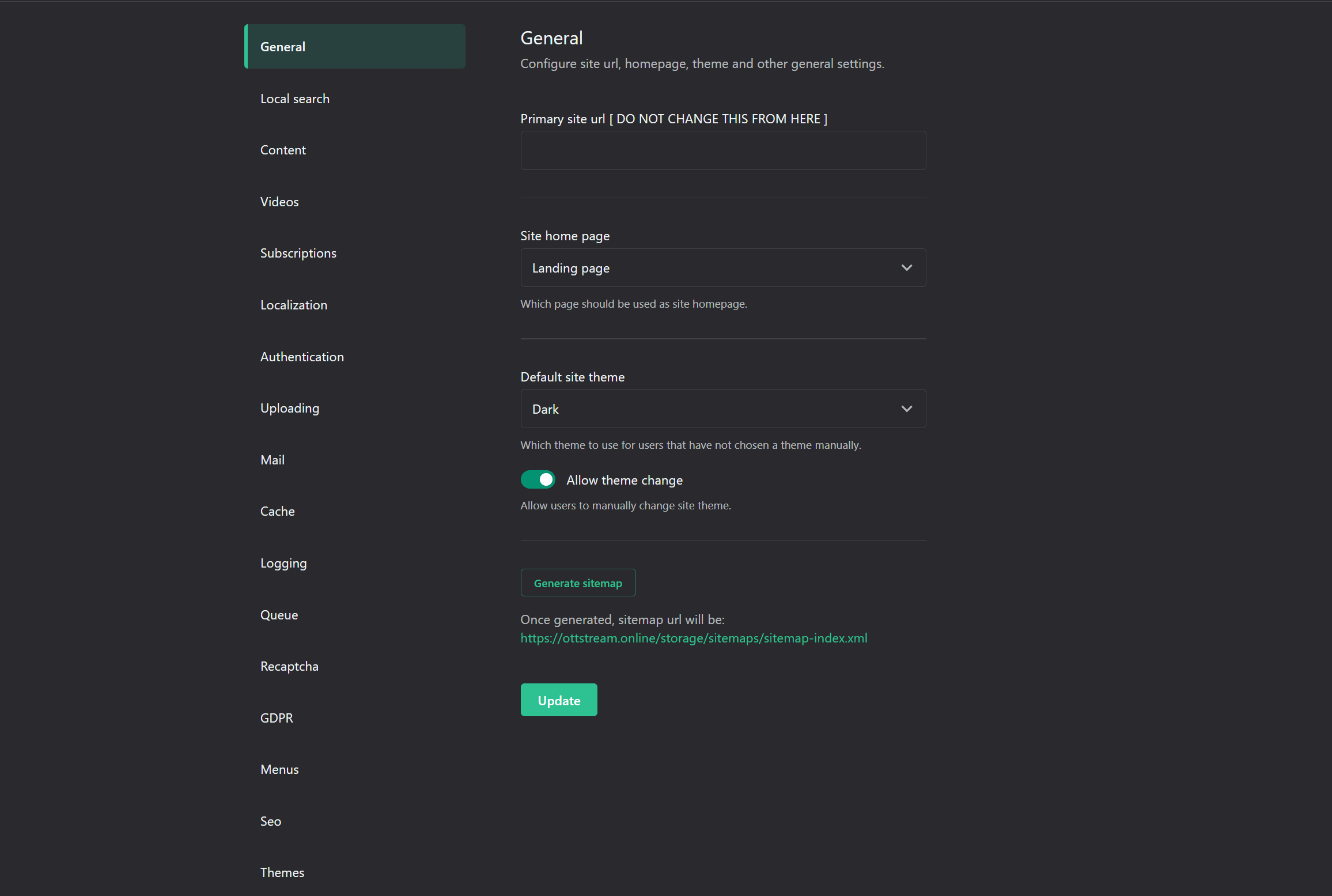The image size is (1332, 896).
Task: Click chevron on Landing page selector
Action: [x=906, y=268]
